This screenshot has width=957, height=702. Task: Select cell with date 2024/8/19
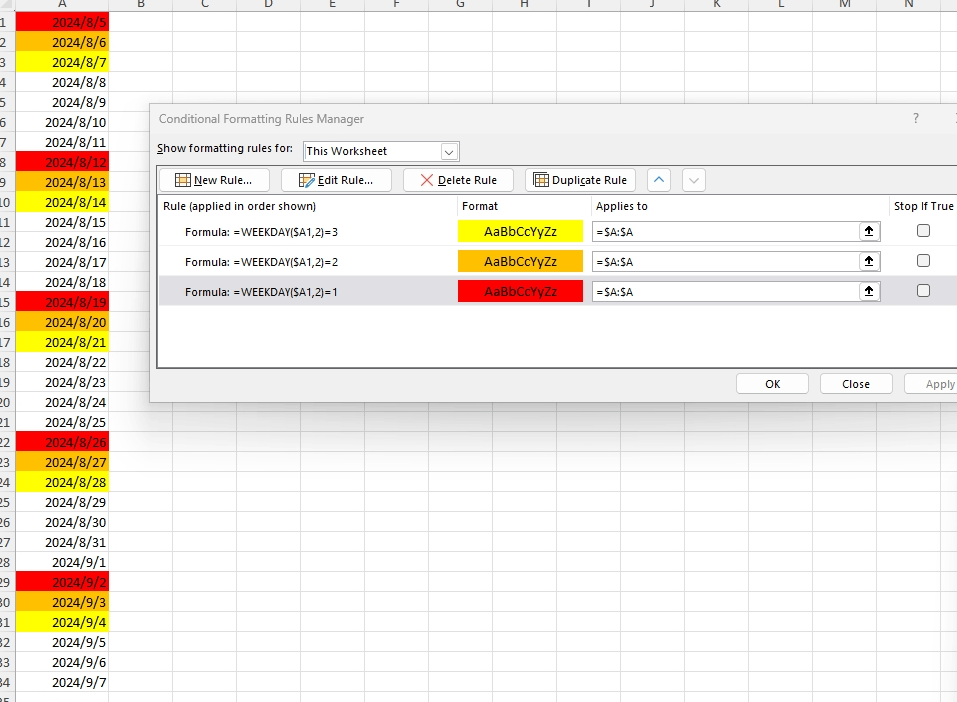pos(62,302)
